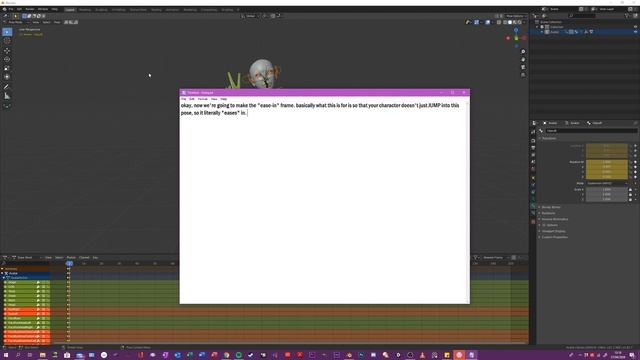
Task: Toggle camera view icon in viewport
Action: point(523,67)
